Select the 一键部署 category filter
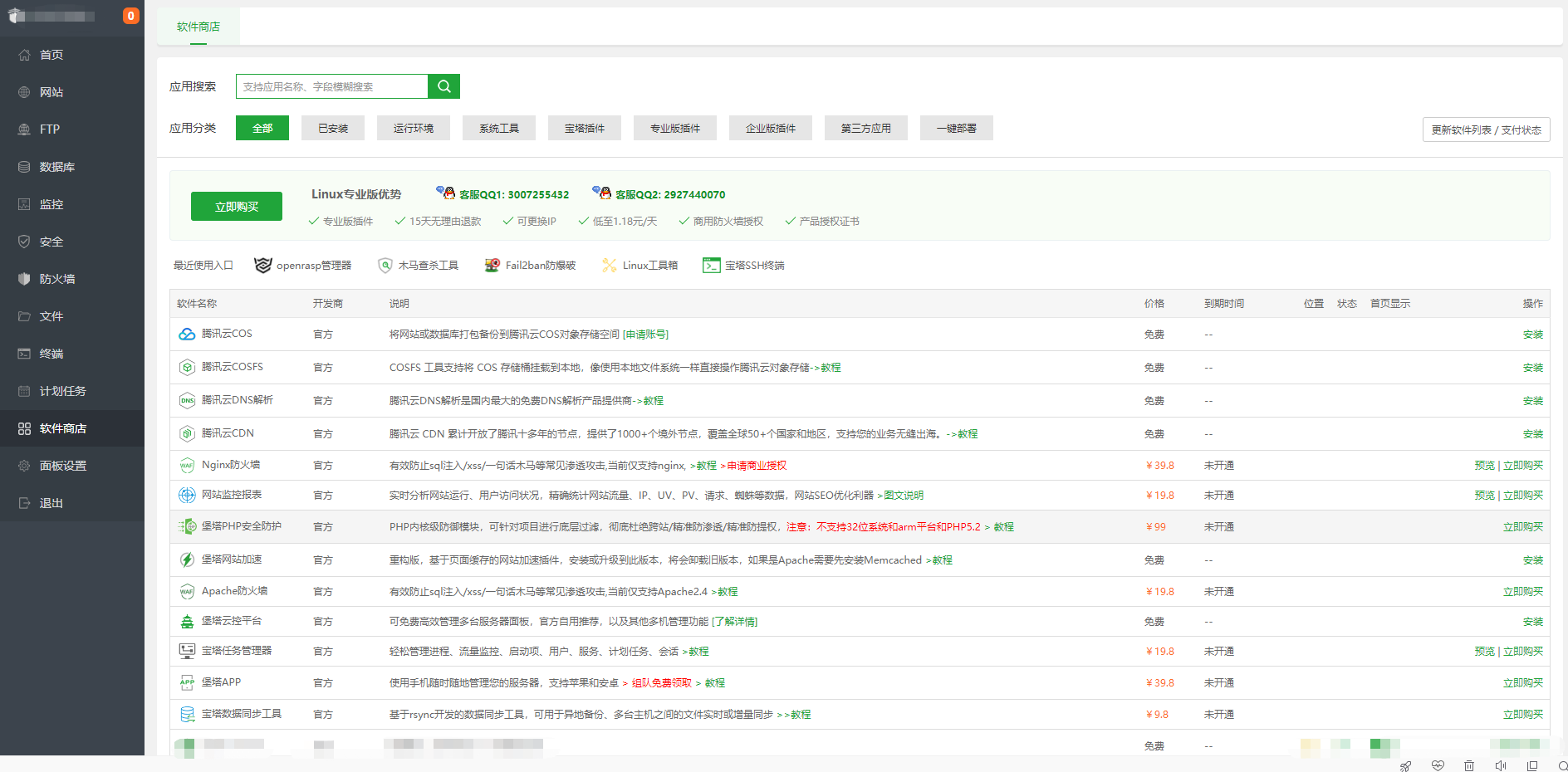This screenshot has height=772, width=1568. [957, 128]
